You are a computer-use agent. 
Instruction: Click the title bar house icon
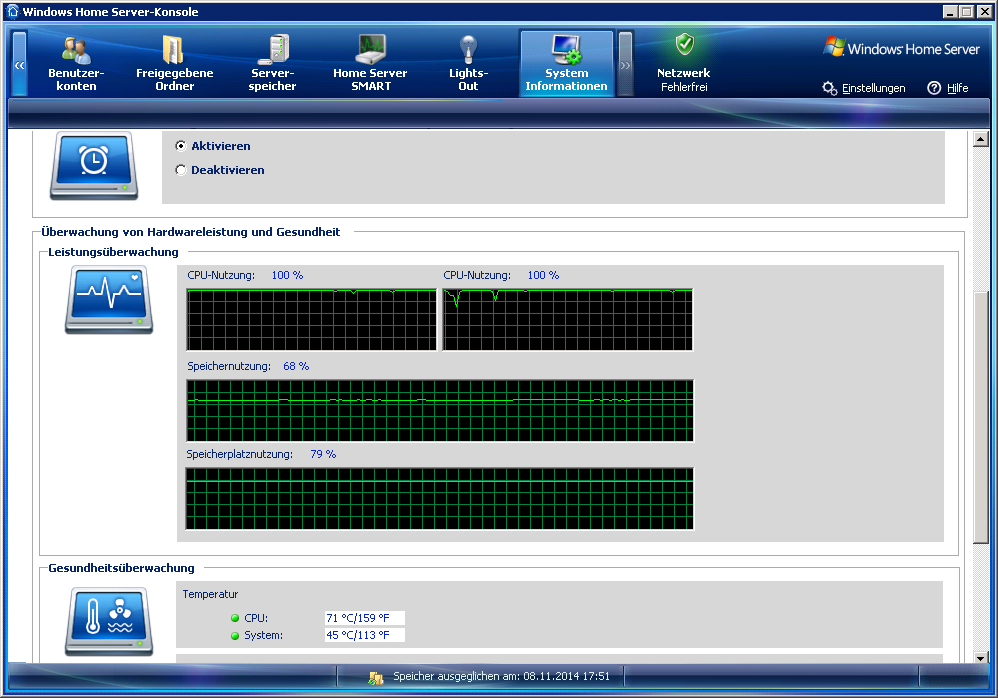[12, 11]
